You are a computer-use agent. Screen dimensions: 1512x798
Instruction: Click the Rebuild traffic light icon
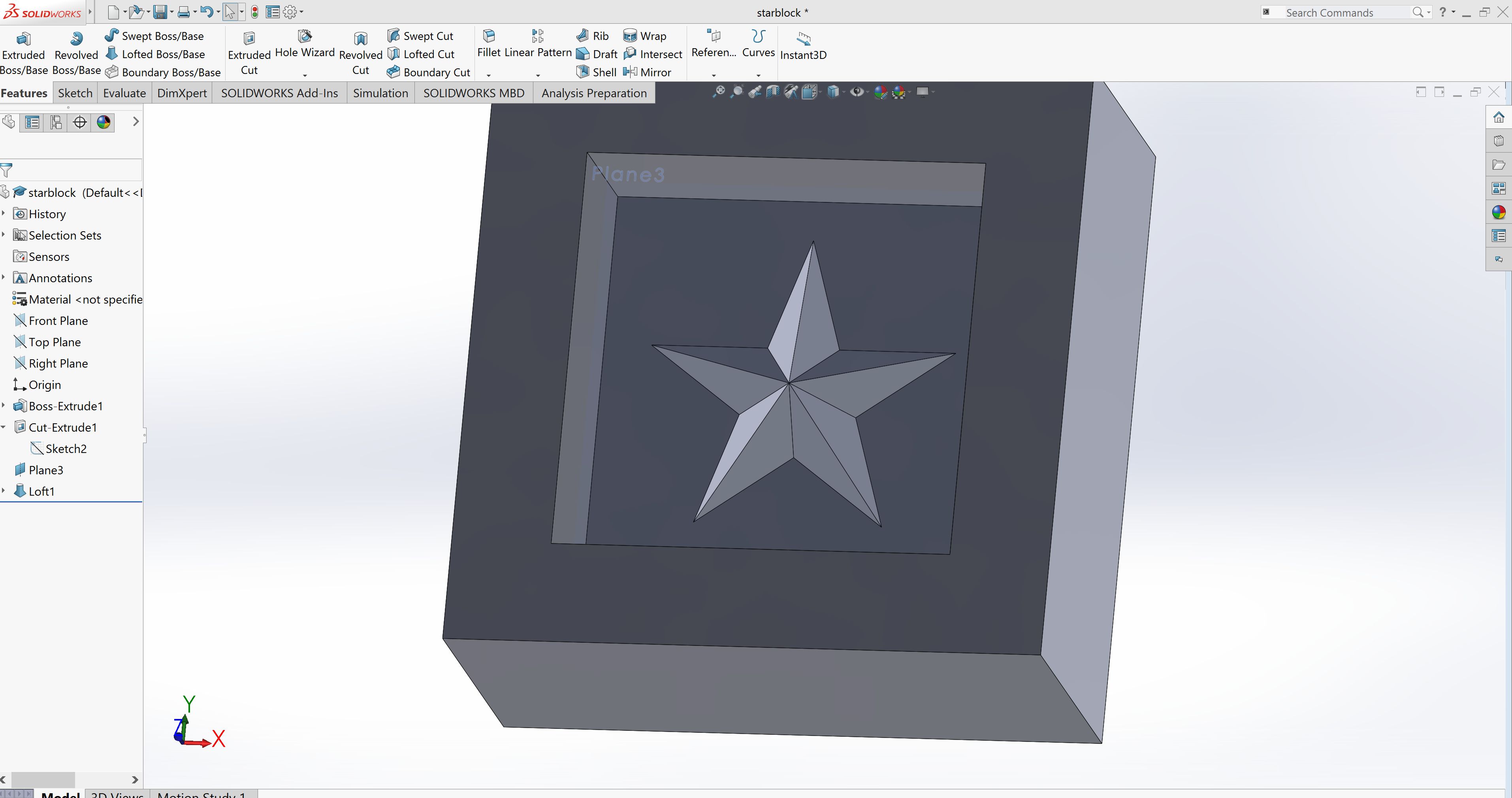(255, 12)
